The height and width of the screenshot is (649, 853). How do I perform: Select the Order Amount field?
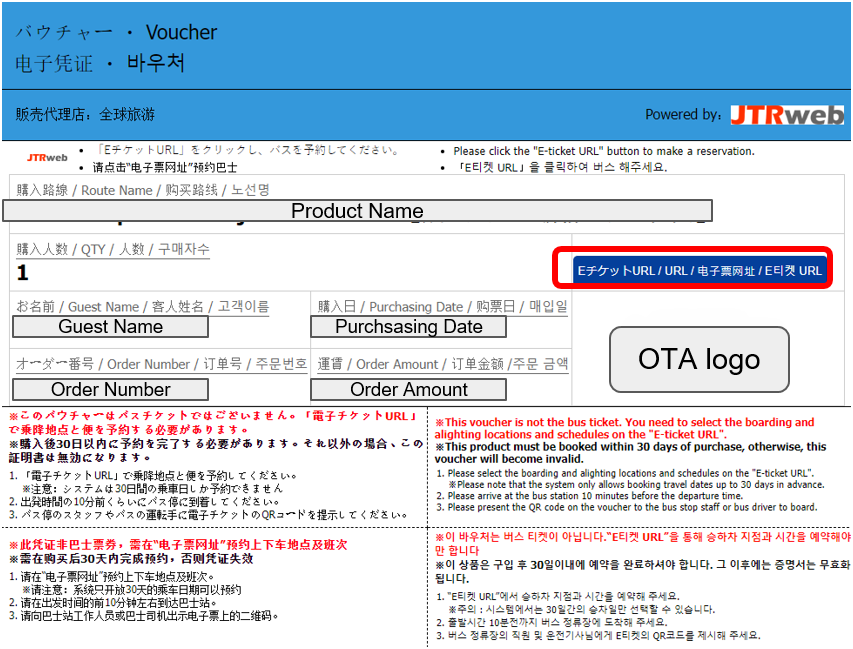pyautogui.click(x=408, y=390)
